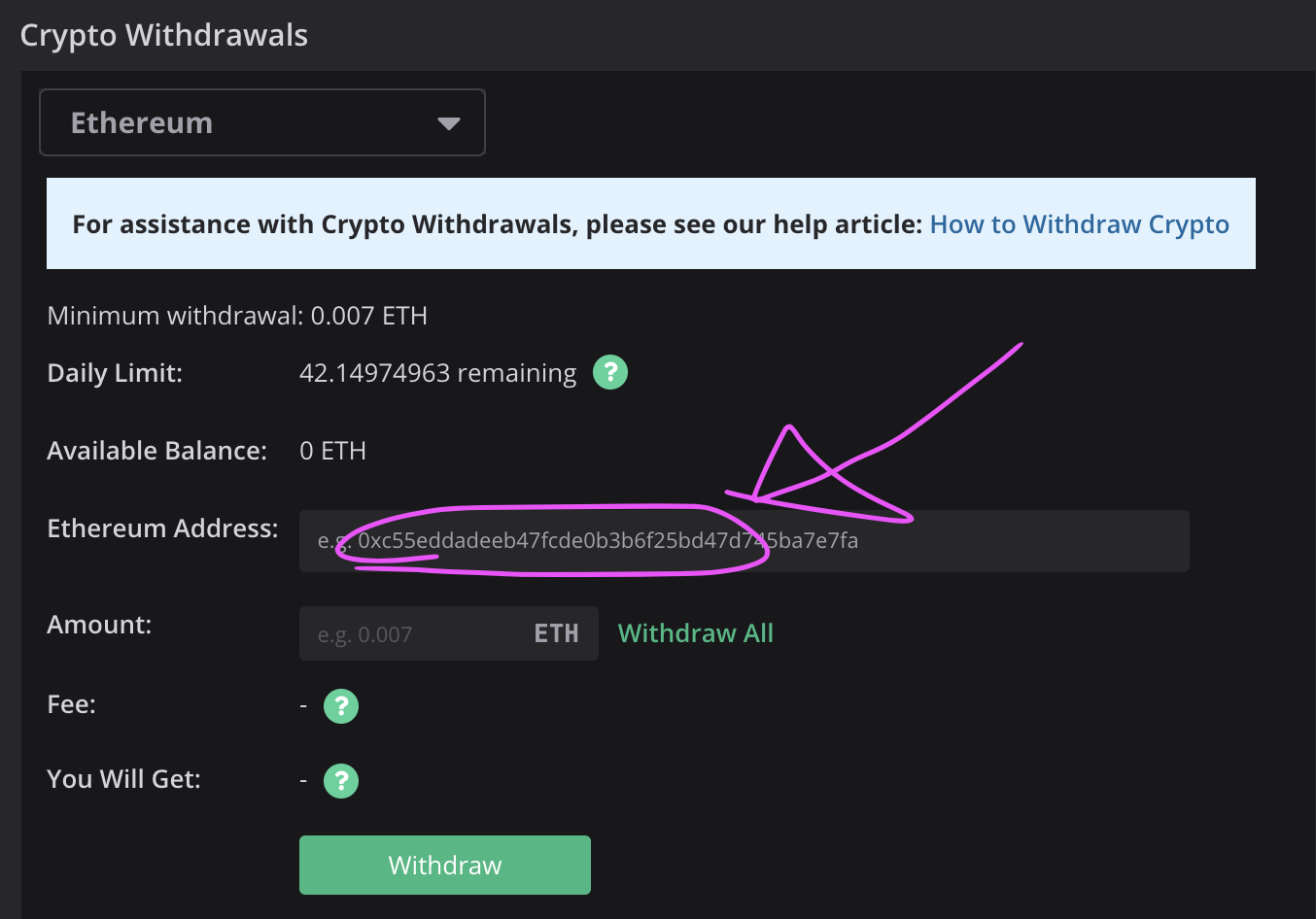Click the Available Balance label

(156, 451)
